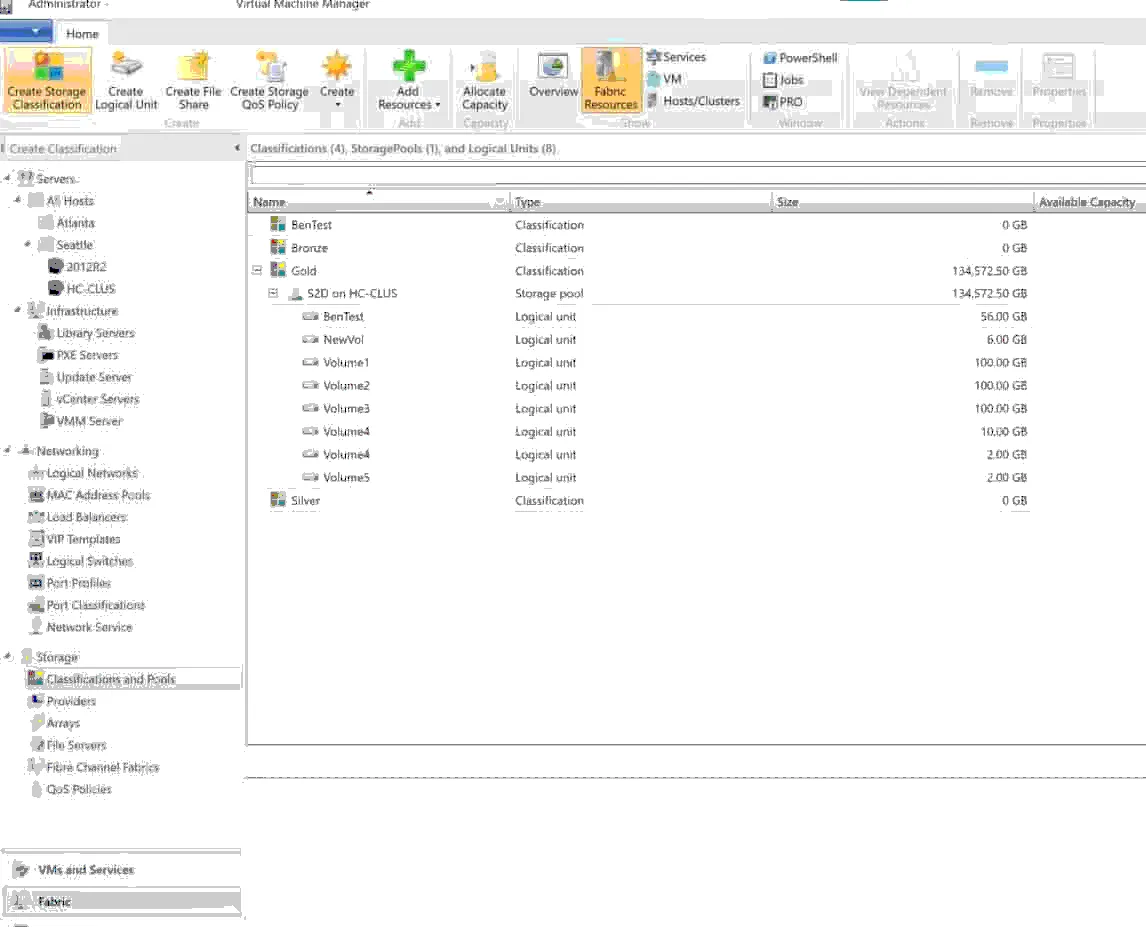Image resolution: width=1146 pixels, height=927 pixels.
Task: Click Allocate Capacity icon
Action: pyautogui.click(x=485, y=80)
